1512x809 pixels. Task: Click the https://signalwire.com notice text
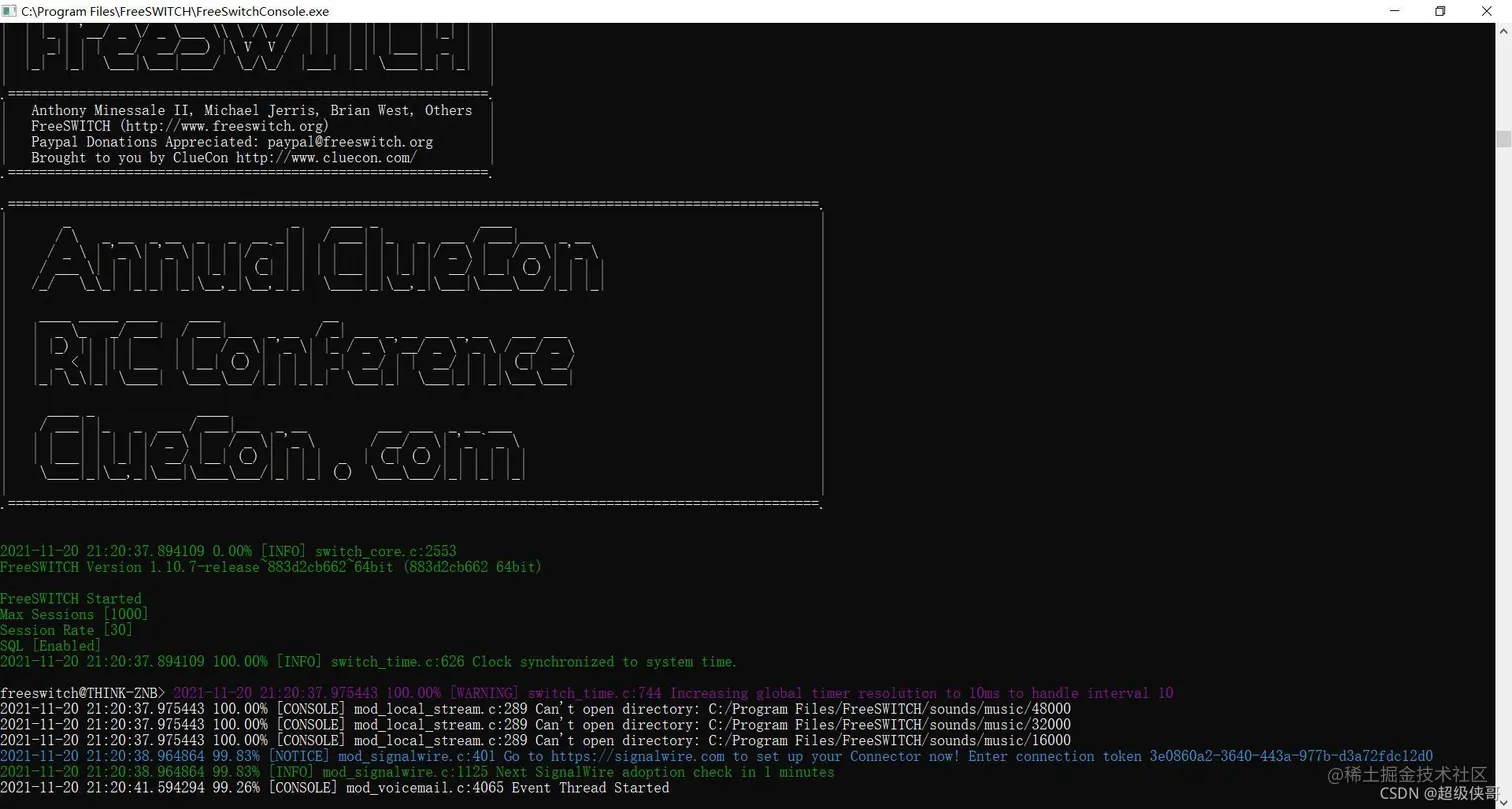pos(638,756)
